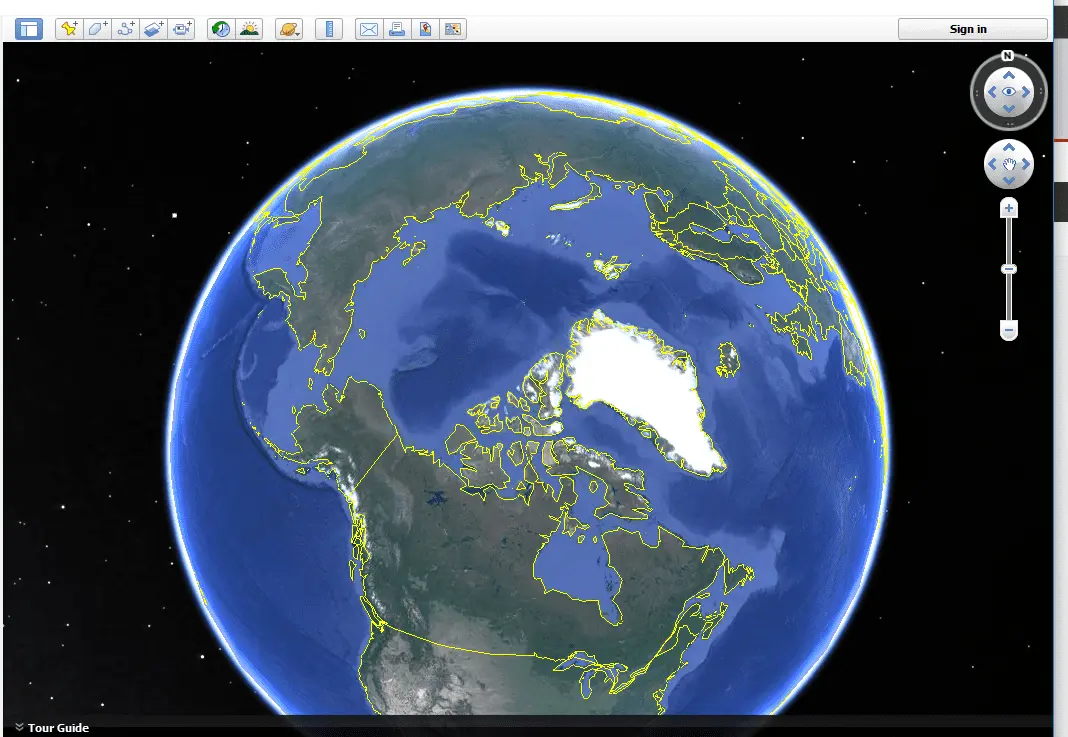Image resolution: width=1068 pixels, height=737 pixels.
Task: Add a placemark with the pushpin tool
Action: (x=69, y=29)
